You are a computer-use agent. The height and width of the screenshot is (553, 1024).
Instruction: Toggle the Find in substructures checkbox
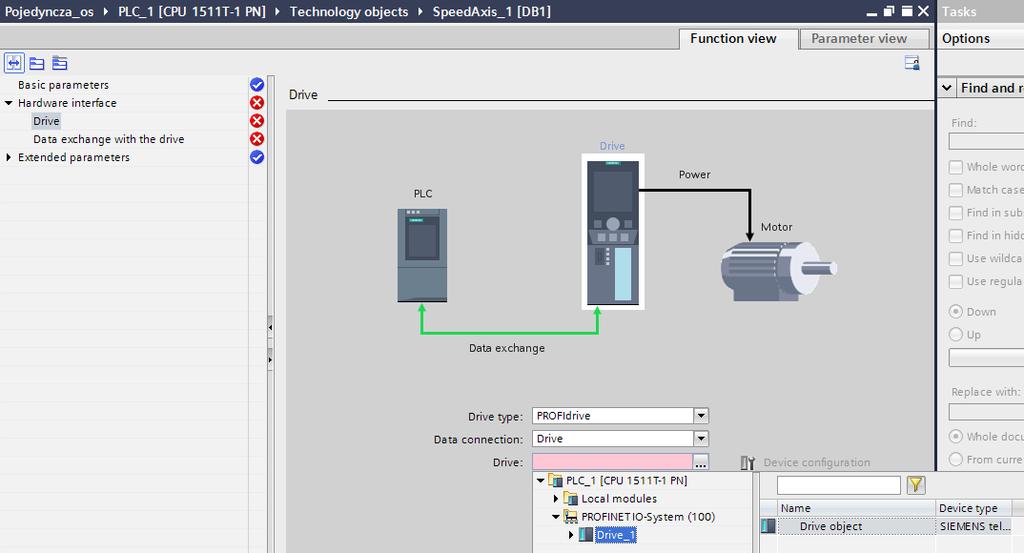click(x=955, y=213)
